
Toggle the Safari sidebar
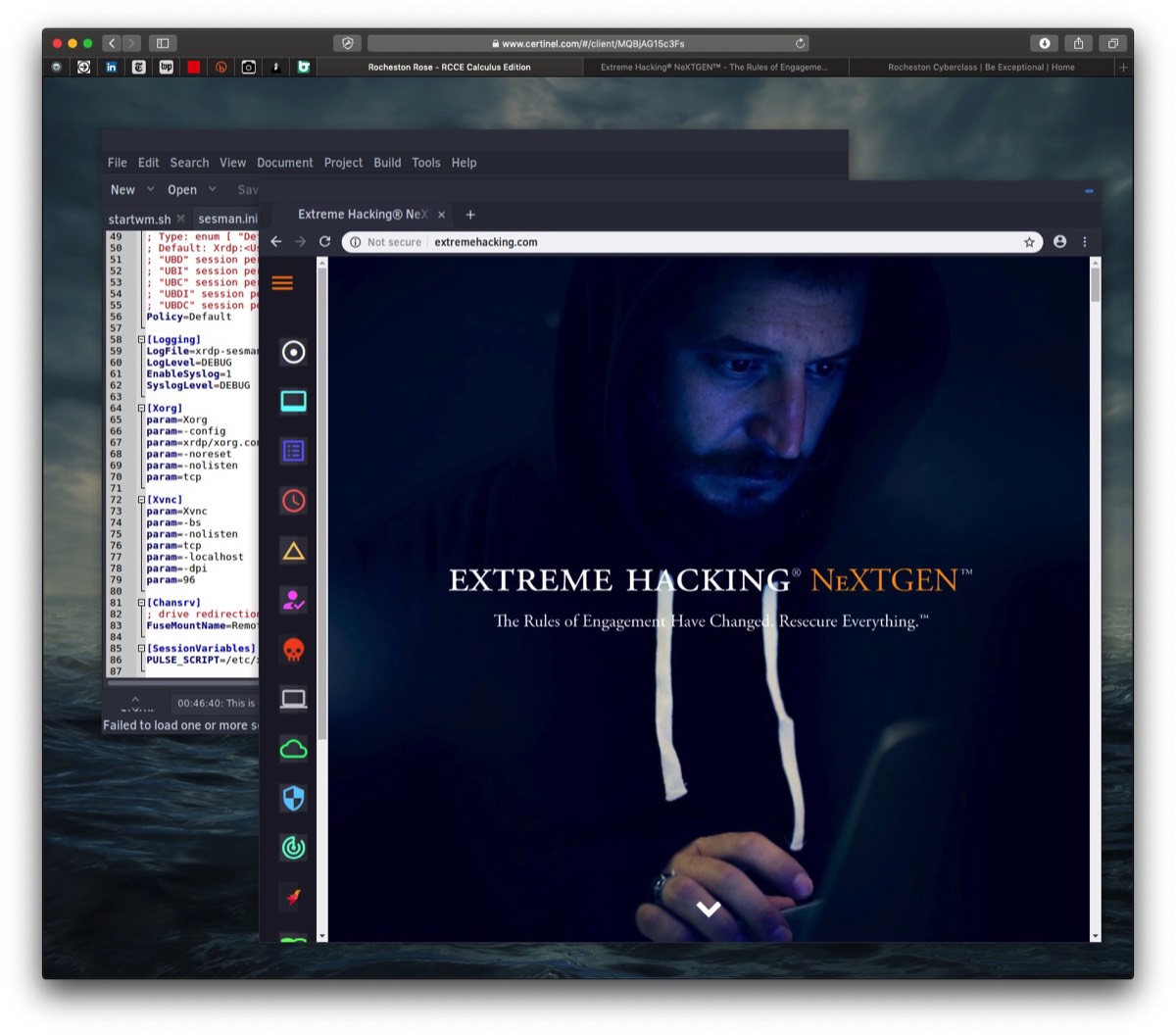coord(163,43)
